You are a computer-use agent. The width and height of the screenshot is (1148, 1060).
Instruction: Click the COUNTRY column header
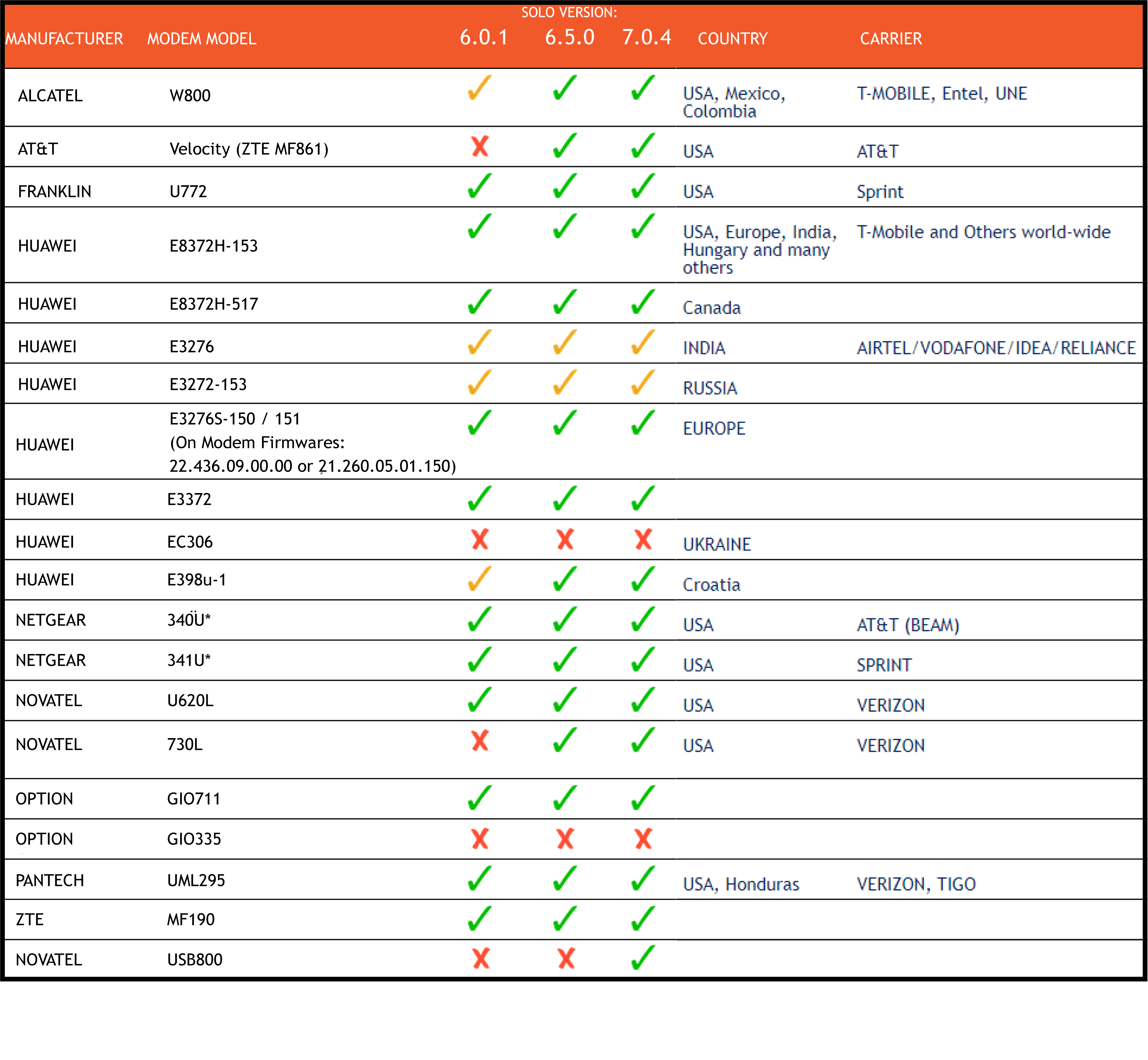pyautogui.click(x=732, y=39)
